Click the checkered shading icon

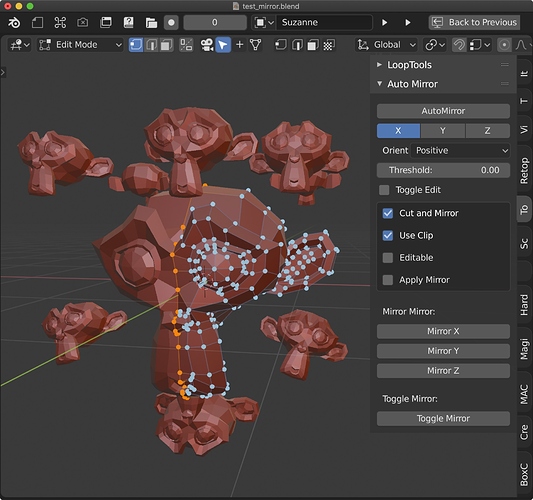tap(328, 45)
